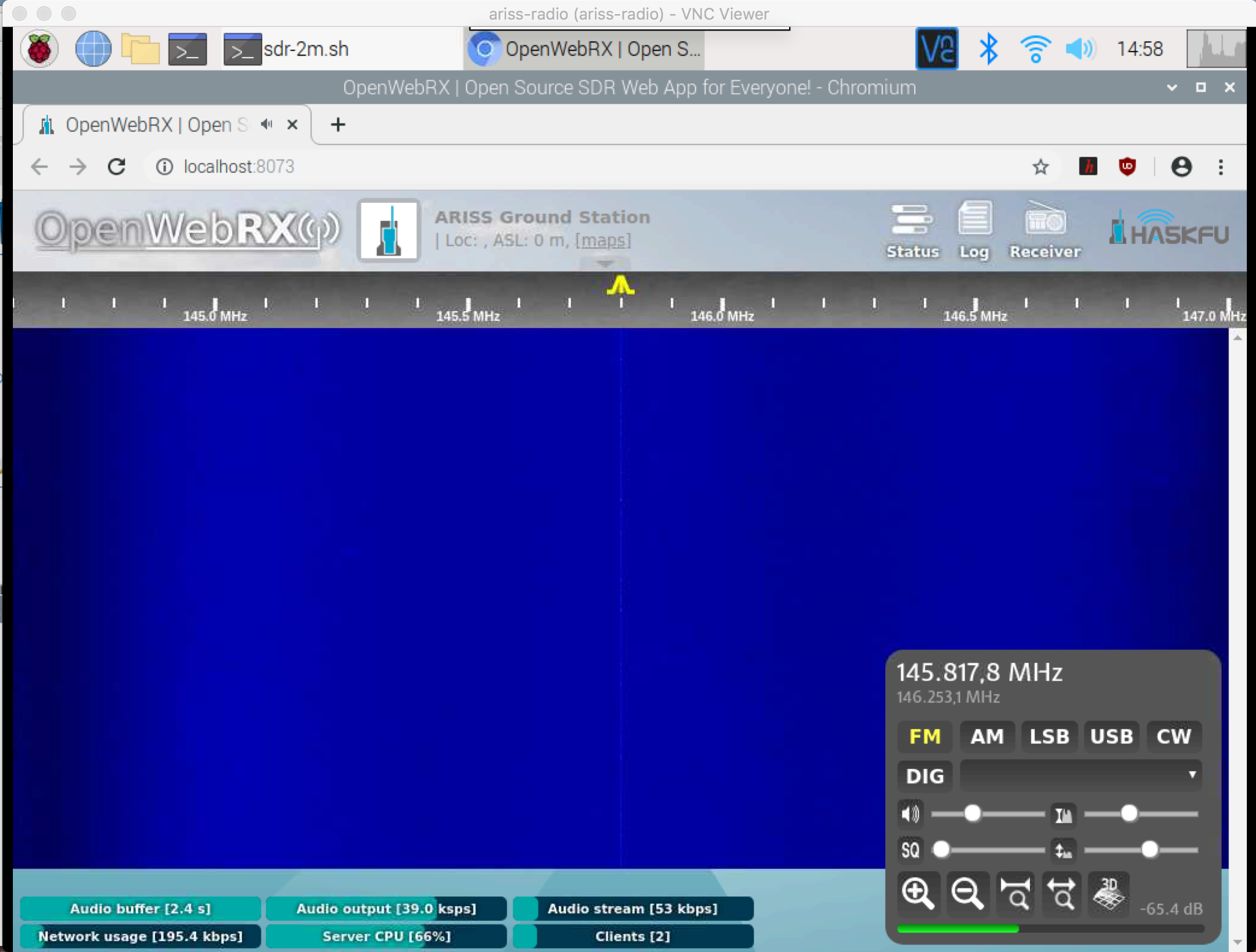Click the 146.0 MHz scale label

(x=722, y=316)
